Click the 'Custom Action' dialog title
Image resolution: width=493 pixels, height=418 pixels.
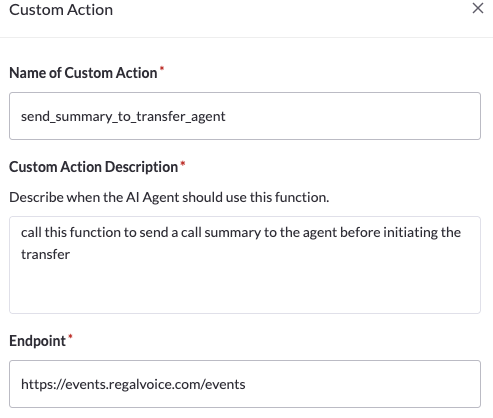(x=61, y=10)
